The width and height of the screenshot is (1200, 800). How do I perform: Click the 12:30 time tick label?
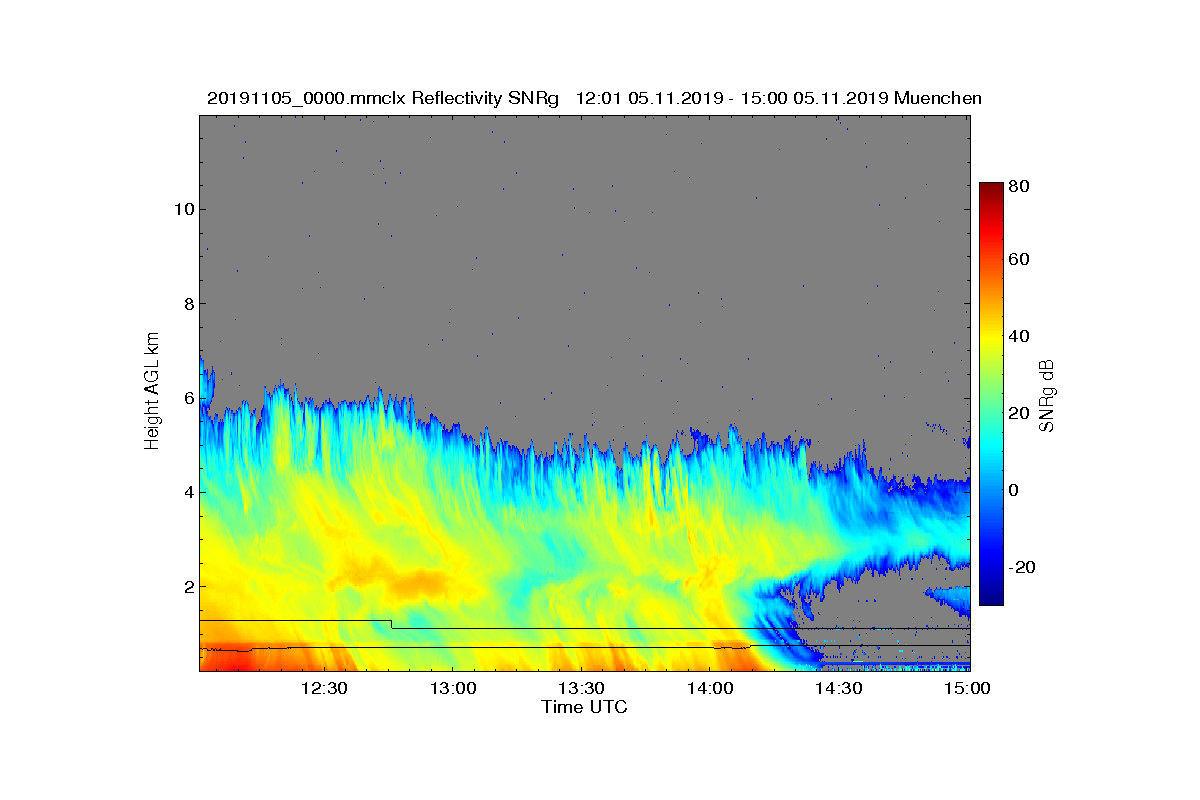324,688
